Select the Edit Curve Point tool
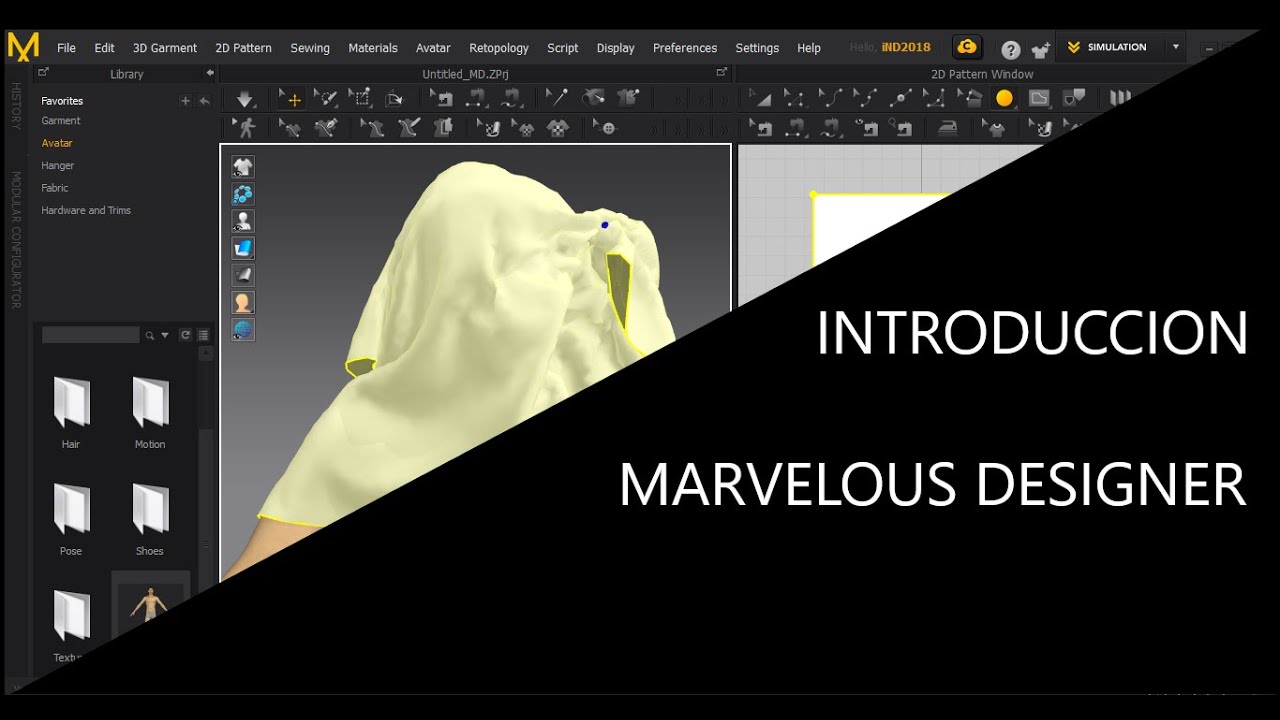The width and height of the screenshot is (1280, 720). 866,98
